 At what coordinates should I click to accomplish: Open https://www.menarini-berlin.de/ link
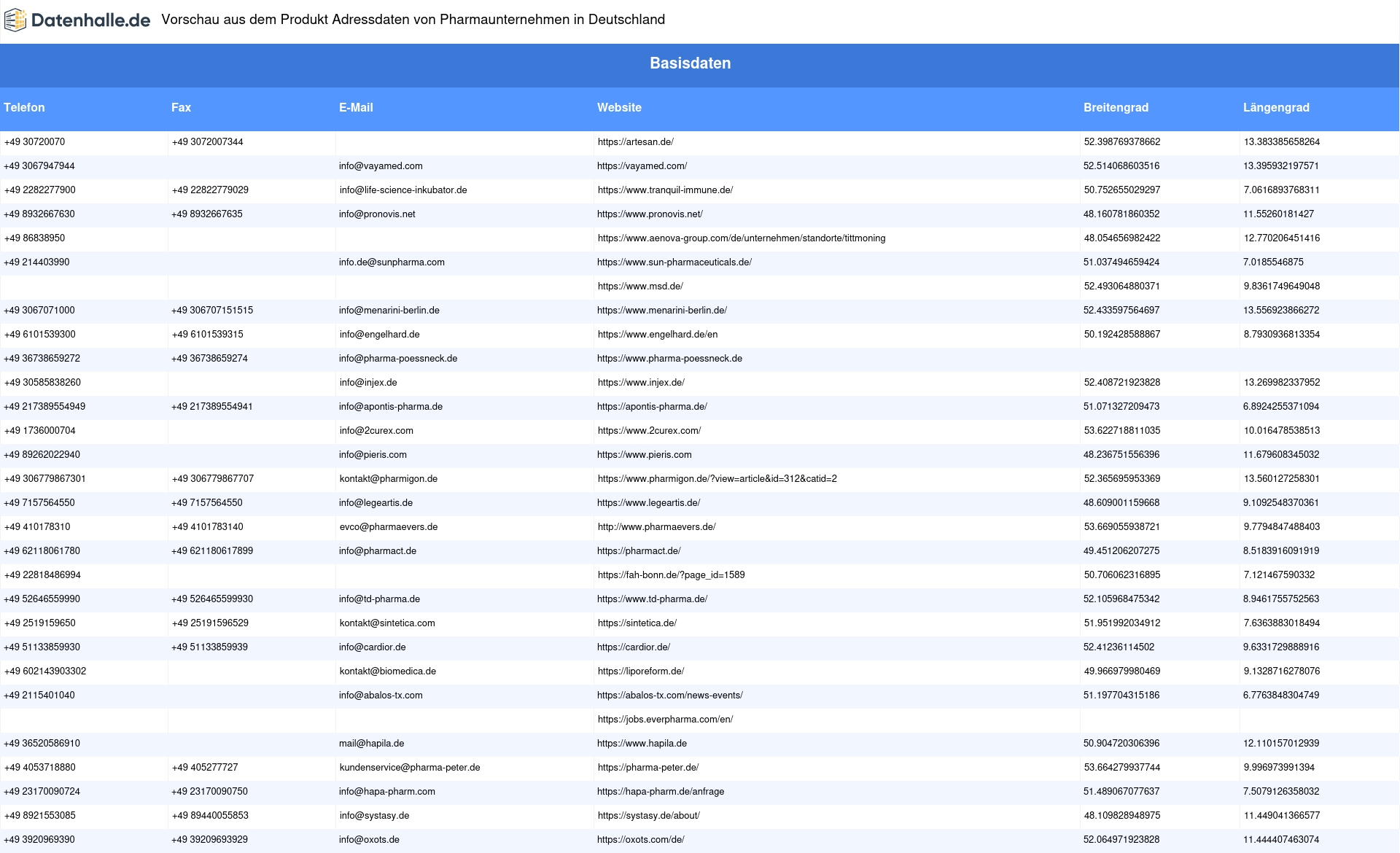coord(662,311)
